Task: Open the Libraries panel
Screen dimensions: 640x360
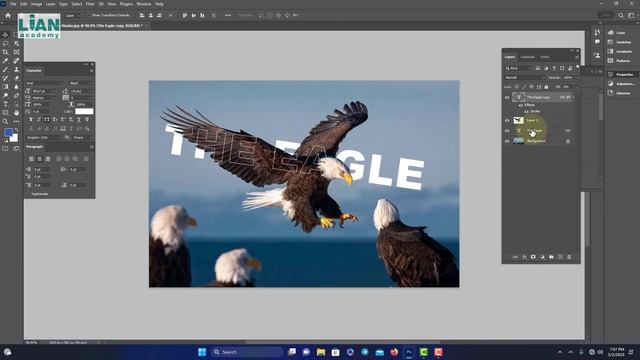Action: 620,93
